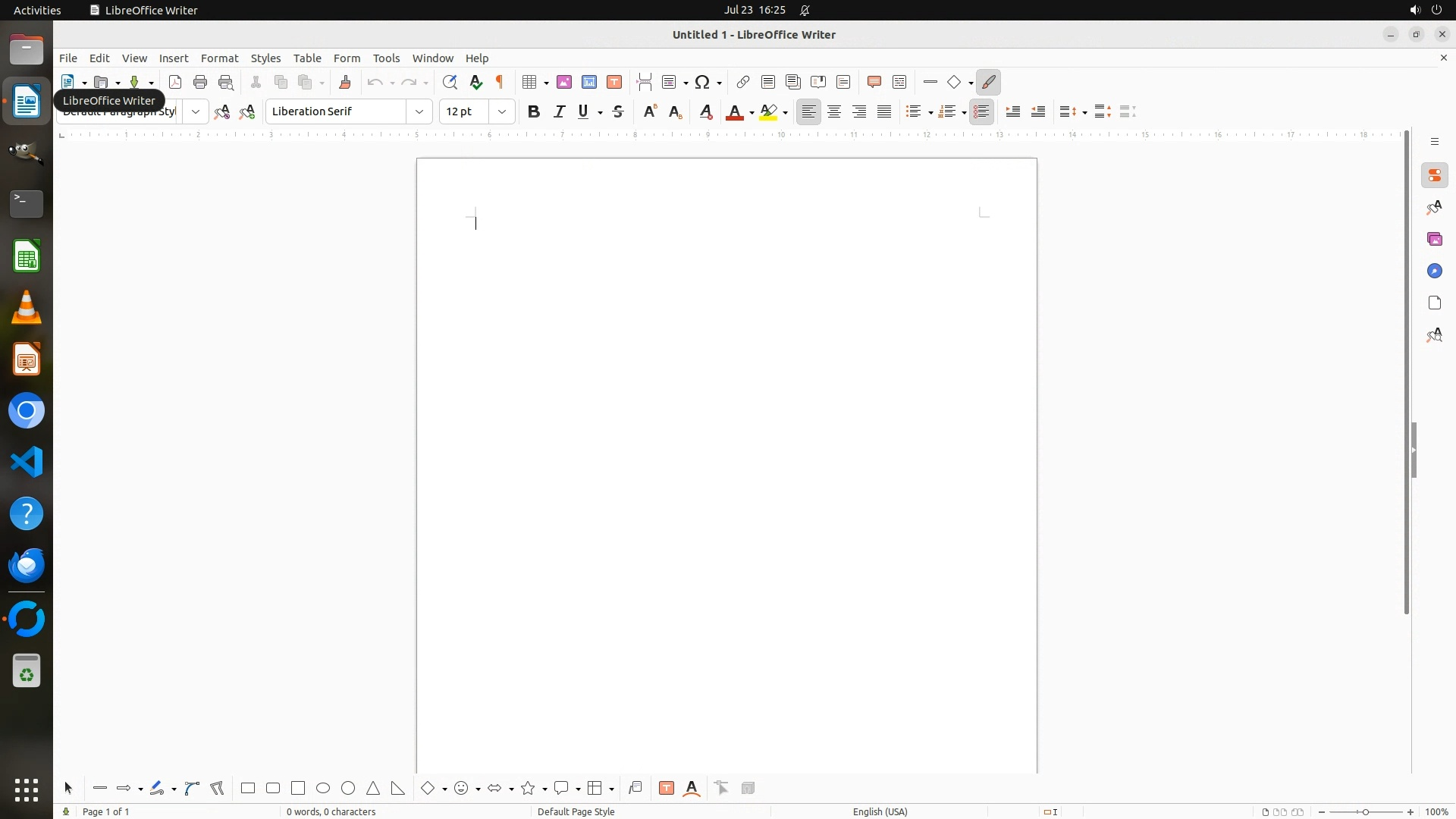Expand the Font Name dropdown

coord(419,111)
